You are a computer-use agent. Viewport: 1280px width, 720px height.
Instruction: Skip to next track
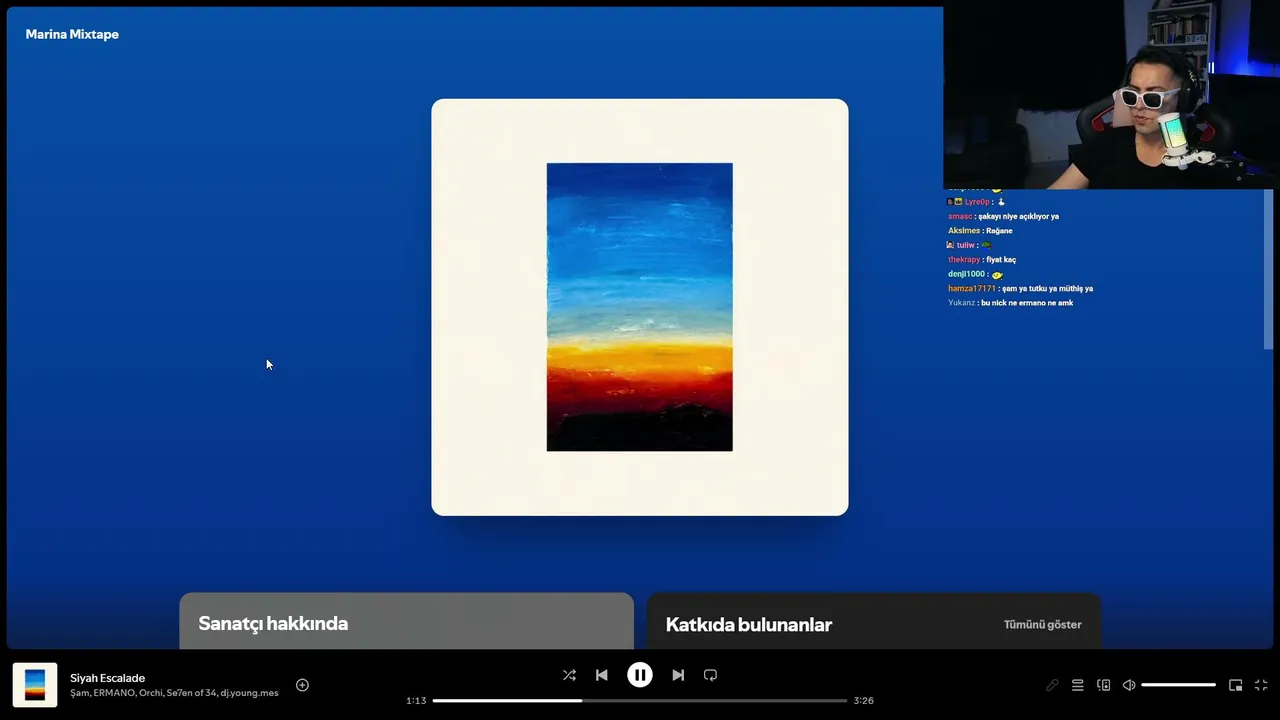(x=678, y=675)
